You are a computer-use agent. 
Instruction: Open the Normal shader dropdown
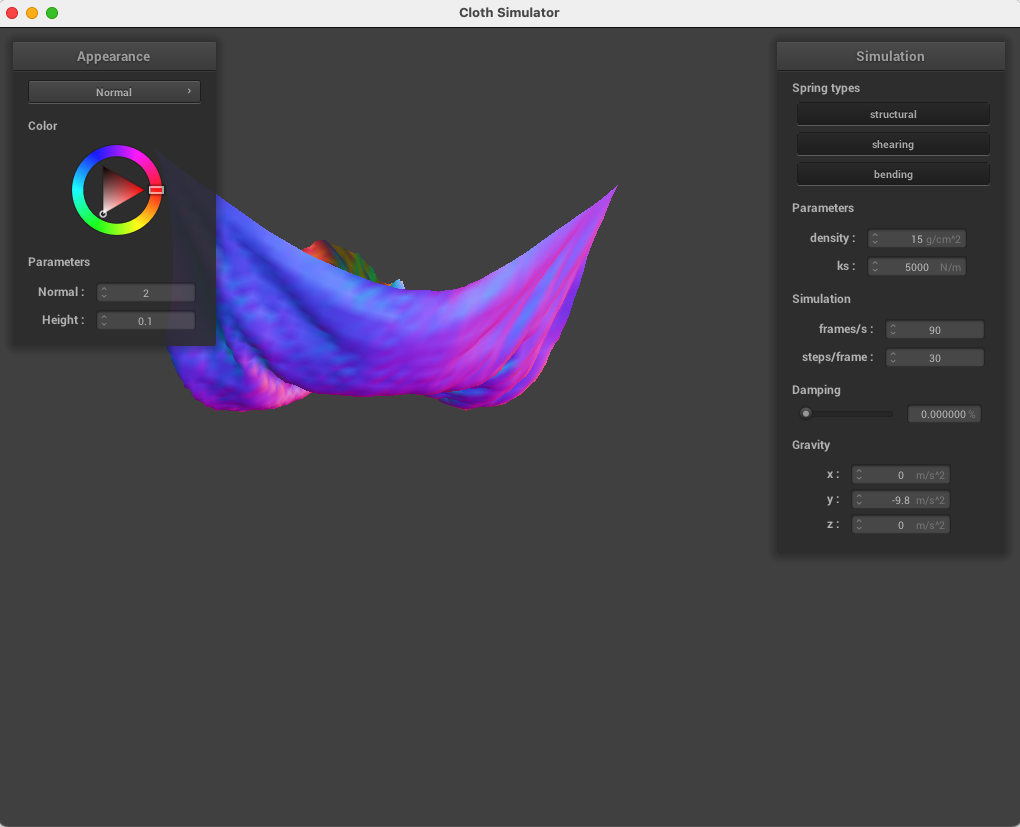(x=114, y=92)
